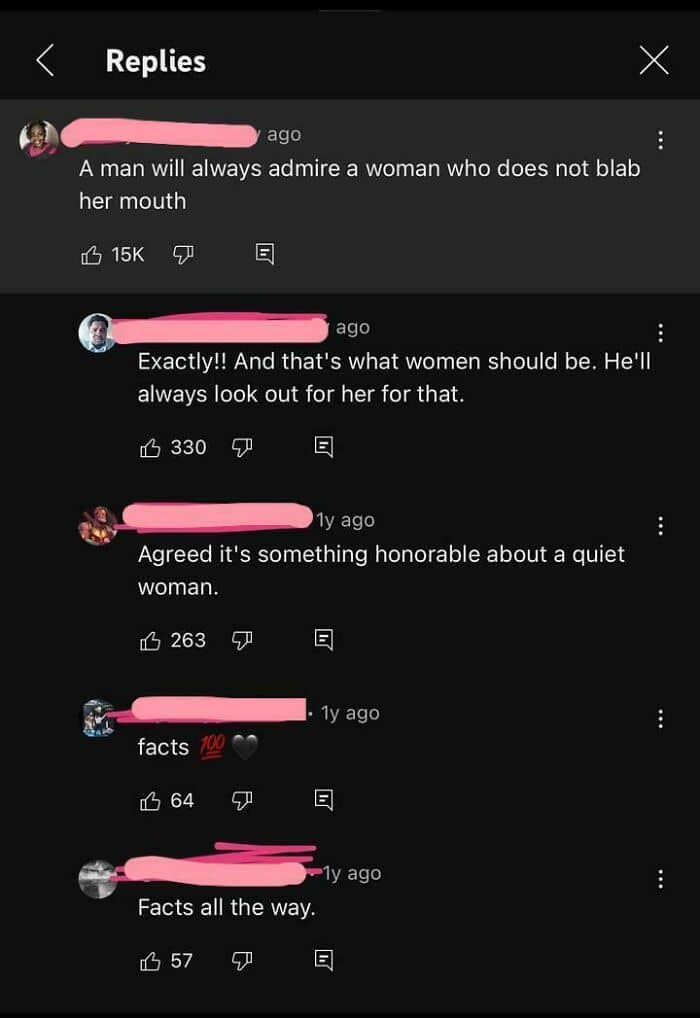Image resolution: width=700 pixels, height=1018 pixels.
Task: Open the menu for the 'facts' reply
Action: tap(660, 718)
